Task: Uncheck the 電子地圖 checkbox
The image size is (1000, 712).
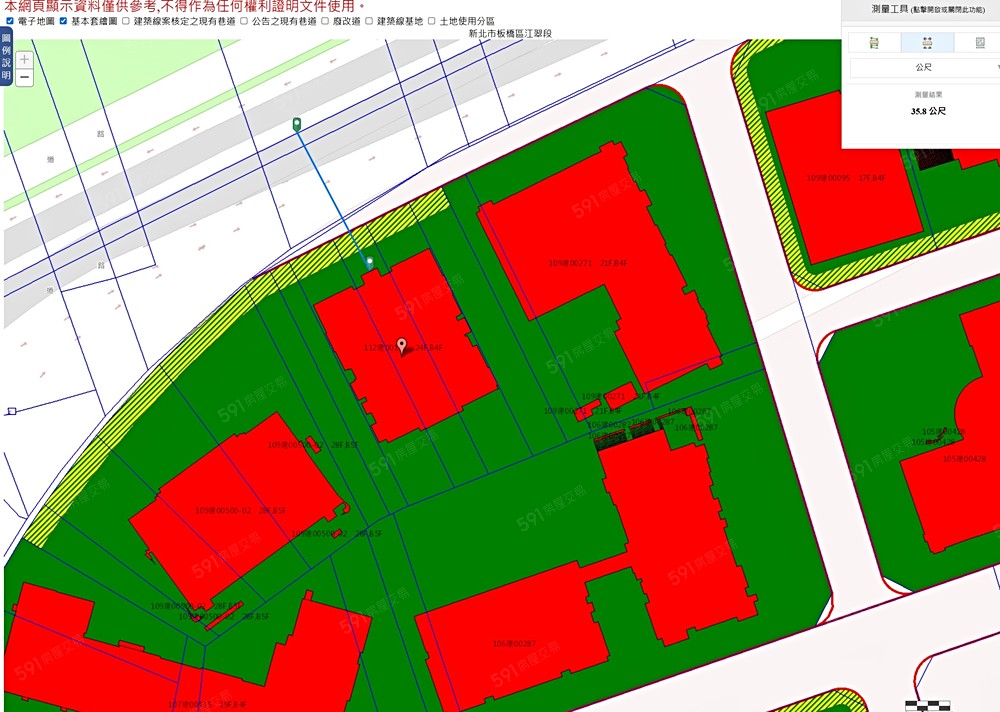Action: click(10, 20)
